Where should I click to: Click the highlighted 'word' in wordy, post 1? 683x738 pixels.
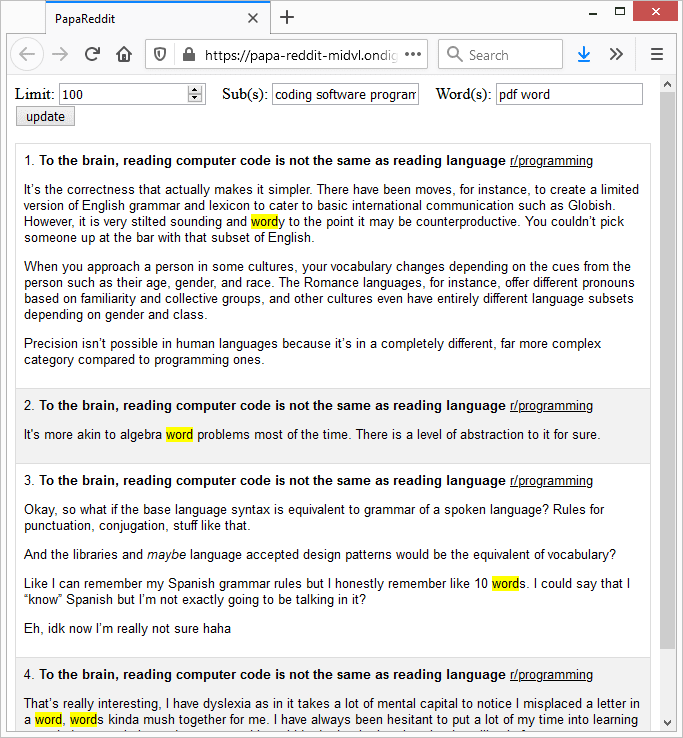click(265, 222)
